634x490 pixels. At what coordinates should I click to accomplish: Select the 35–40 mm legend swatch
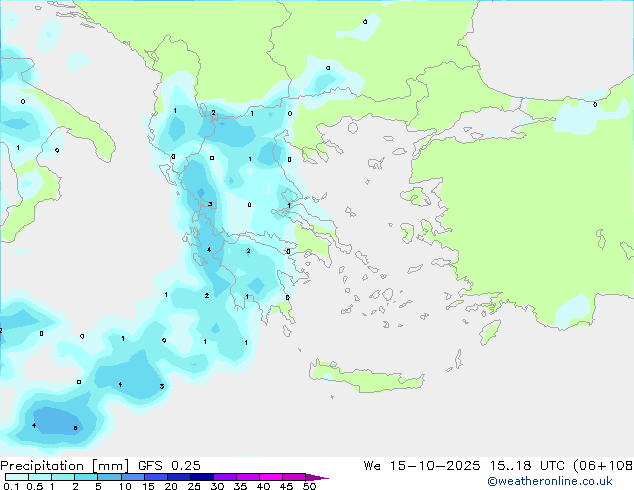[x=248, y=477]
